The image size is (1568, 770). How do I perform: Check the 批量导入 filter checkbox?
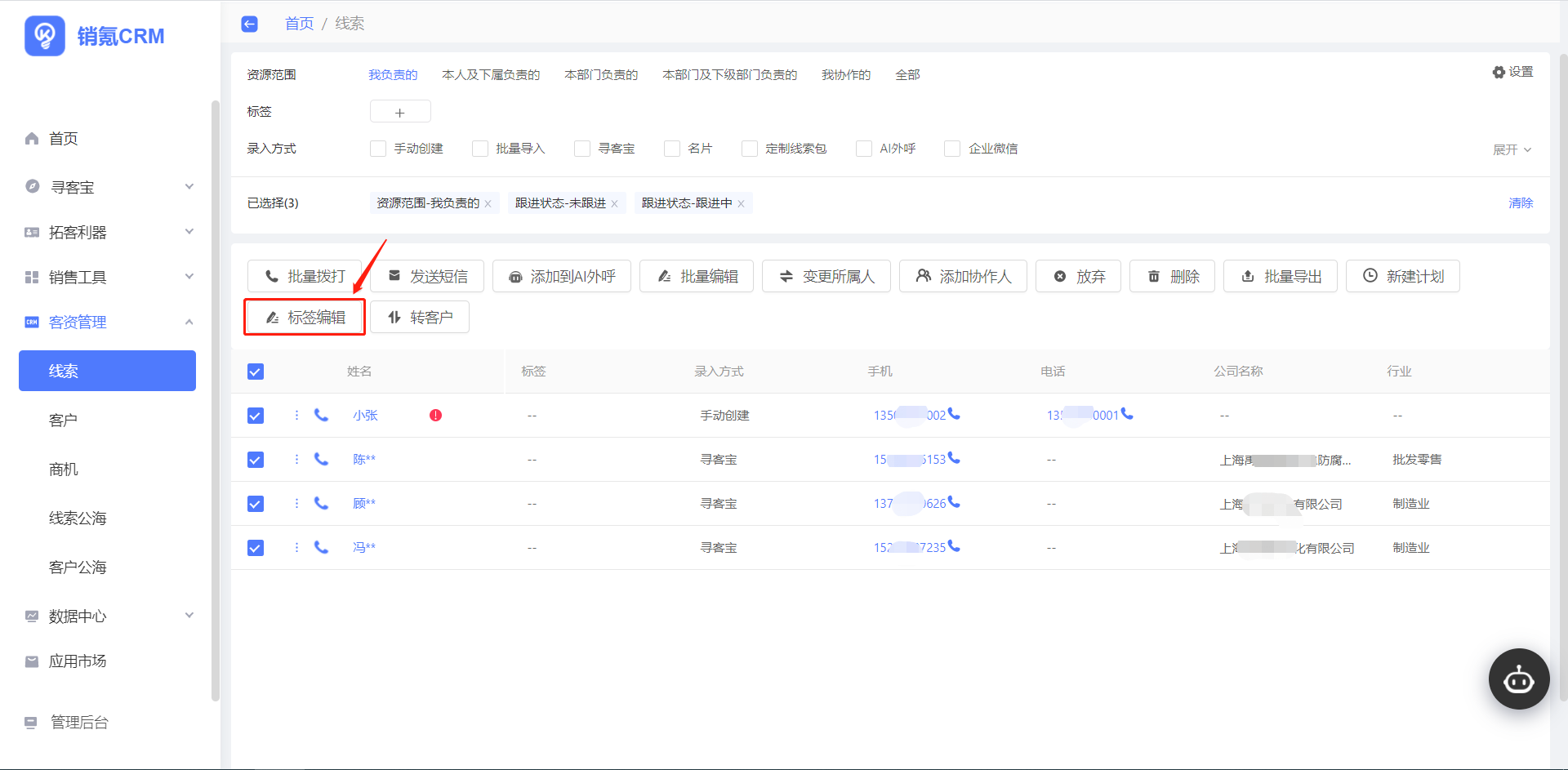tap(480, 149)
